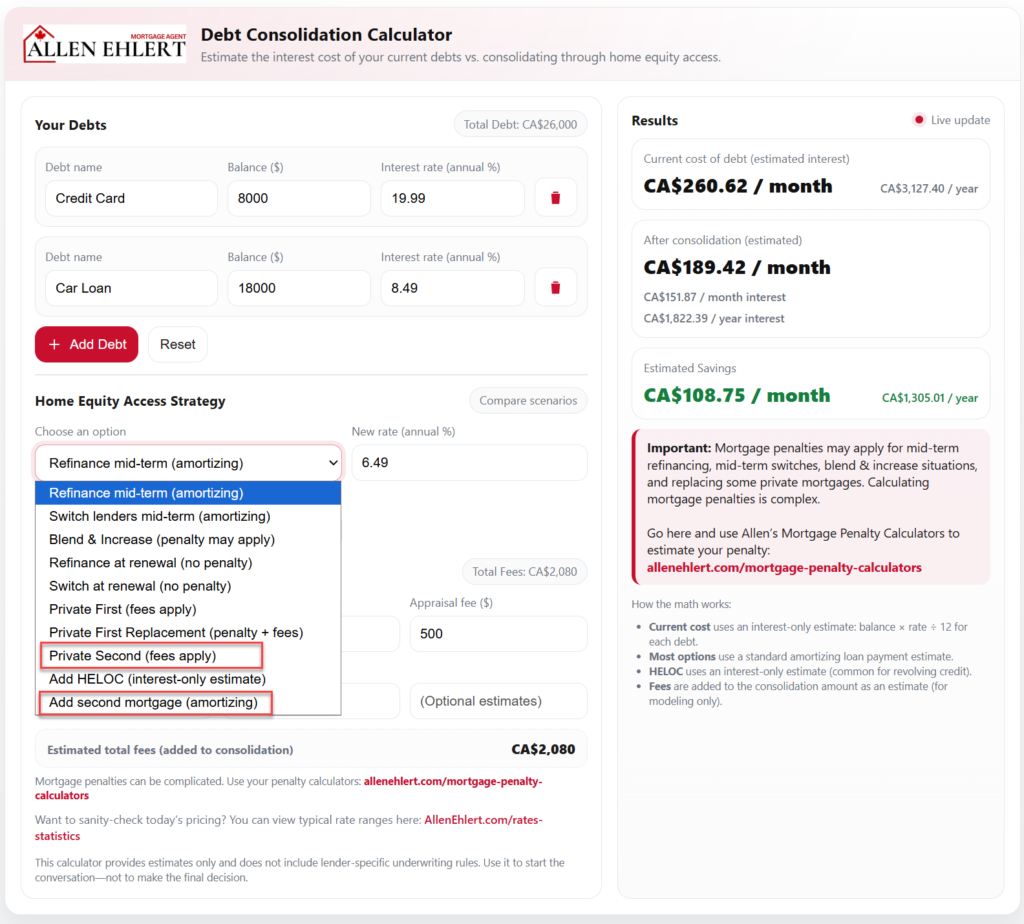1024x924 pixels.
Task: Edit the Car Loan interest rate field
Action: [452, 288]
